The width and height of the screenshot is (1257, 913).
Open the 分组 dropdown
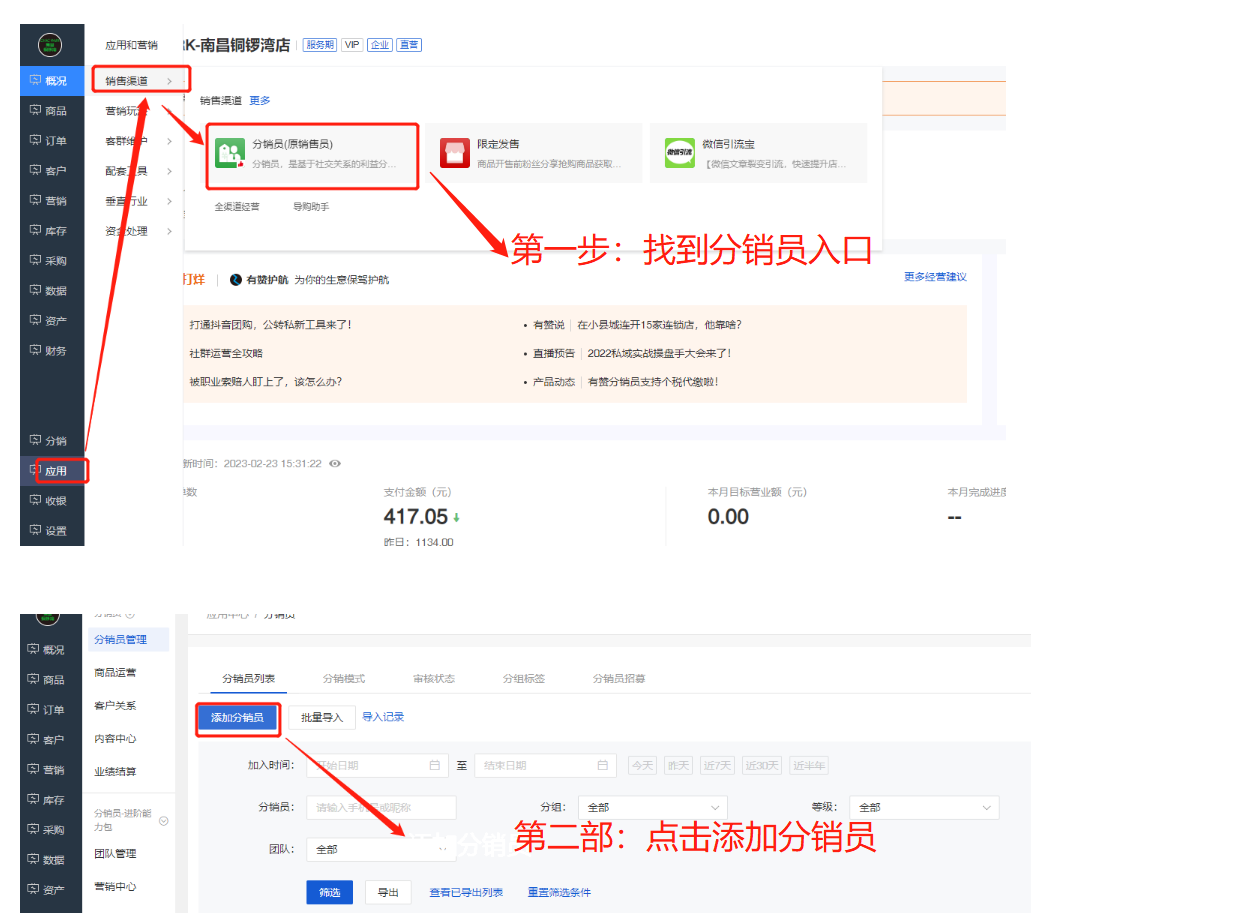coord(653,807)
